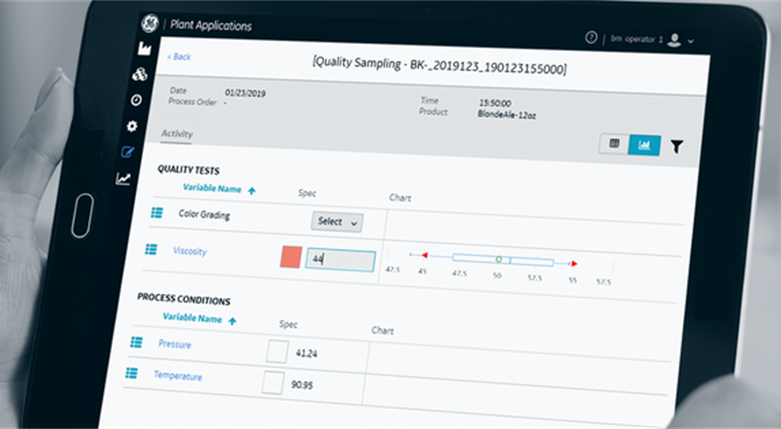This screenshot has height=429, width=781.
Task: Open the Viscosity variable link
Action: [x=190, y=251]
